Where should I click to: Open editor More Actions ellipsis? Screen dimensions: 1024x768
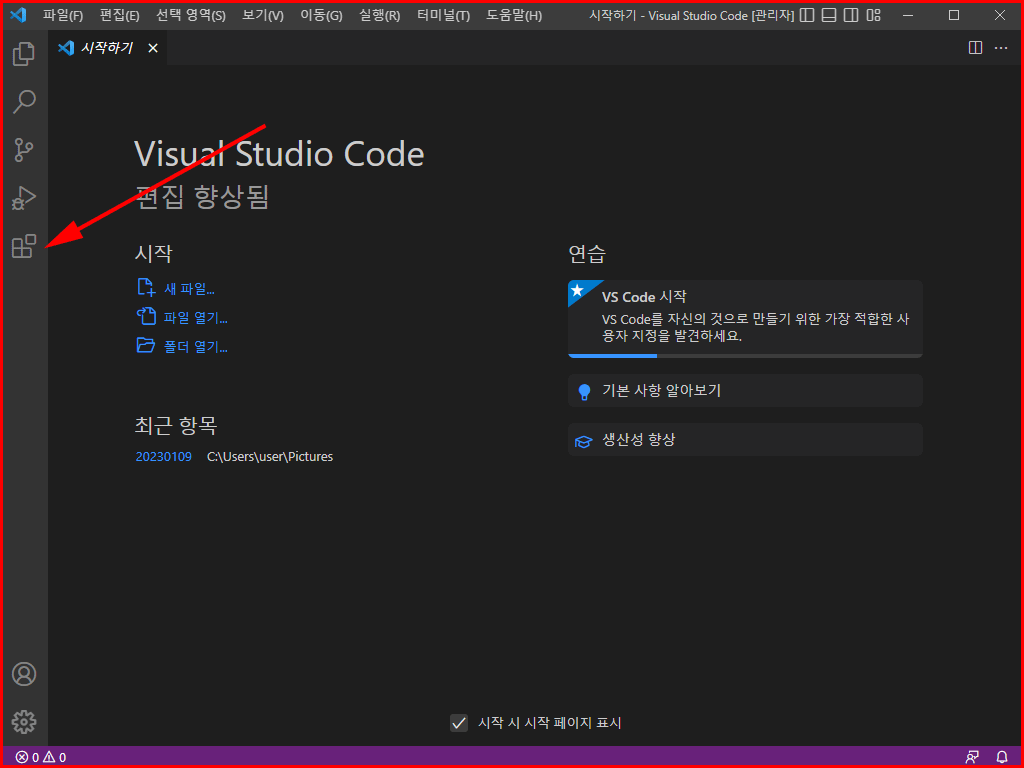pos(1001,48)
